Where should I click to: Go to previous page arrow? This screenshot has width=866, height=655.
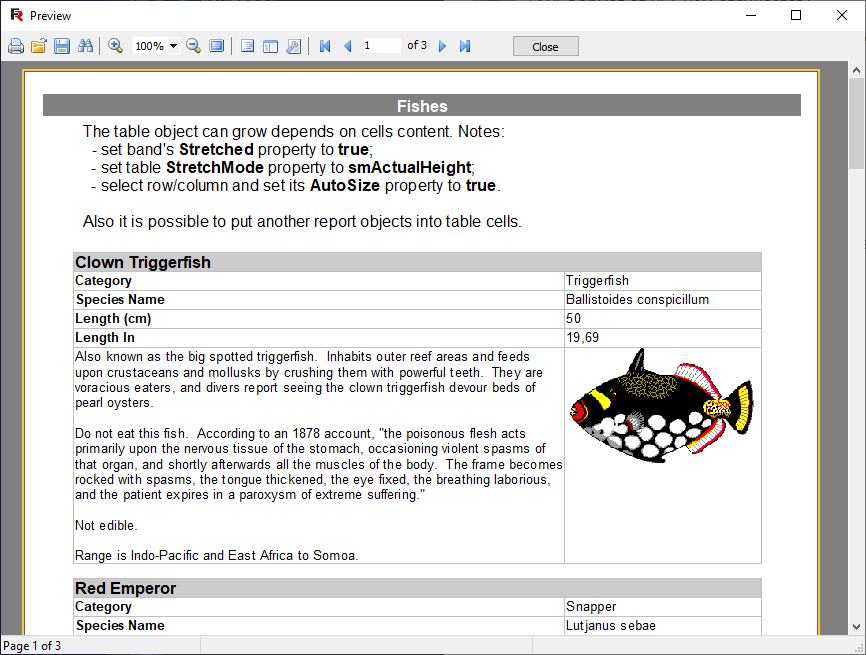pyautogui.click(x=347, y=46)
